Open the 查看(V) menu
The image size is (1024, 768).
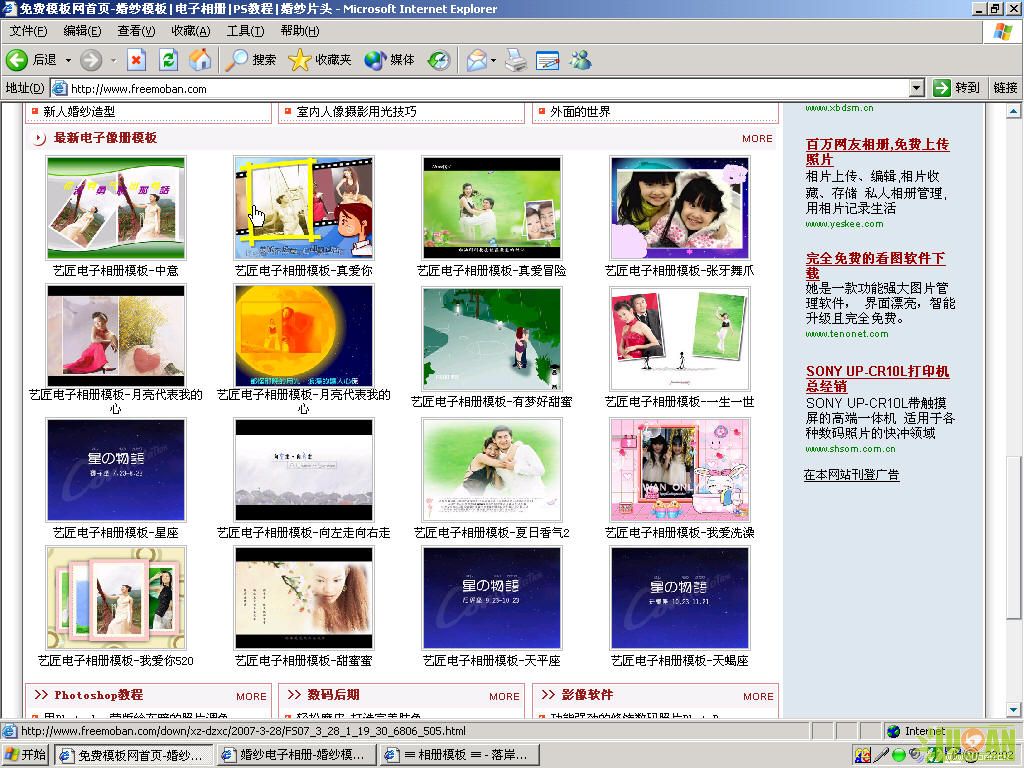pyautogui.click(x=136, y=31)
